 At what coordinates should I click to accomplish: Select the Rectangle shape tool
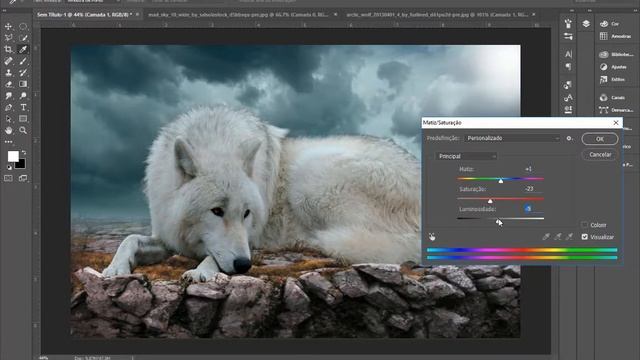[x=23, y=119]
